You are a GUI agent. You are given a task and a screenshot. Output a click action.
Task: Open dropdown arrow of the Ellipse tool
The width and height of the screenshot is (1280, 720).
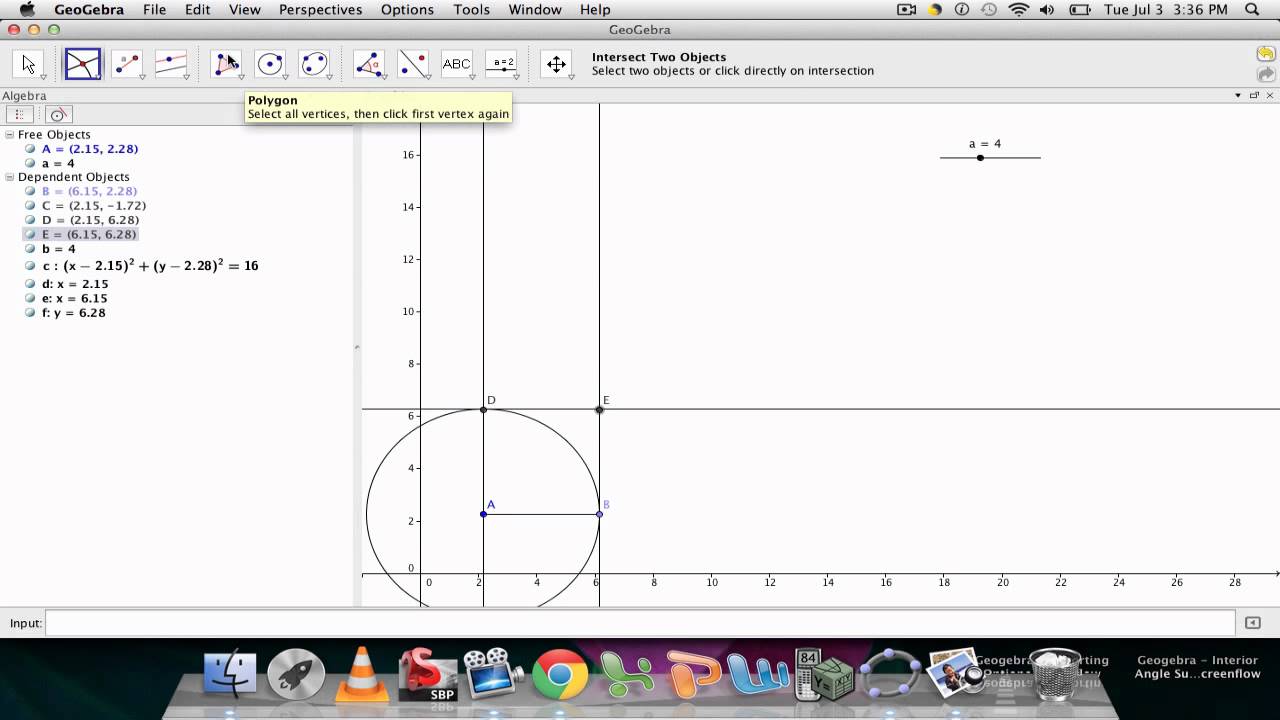329,77
